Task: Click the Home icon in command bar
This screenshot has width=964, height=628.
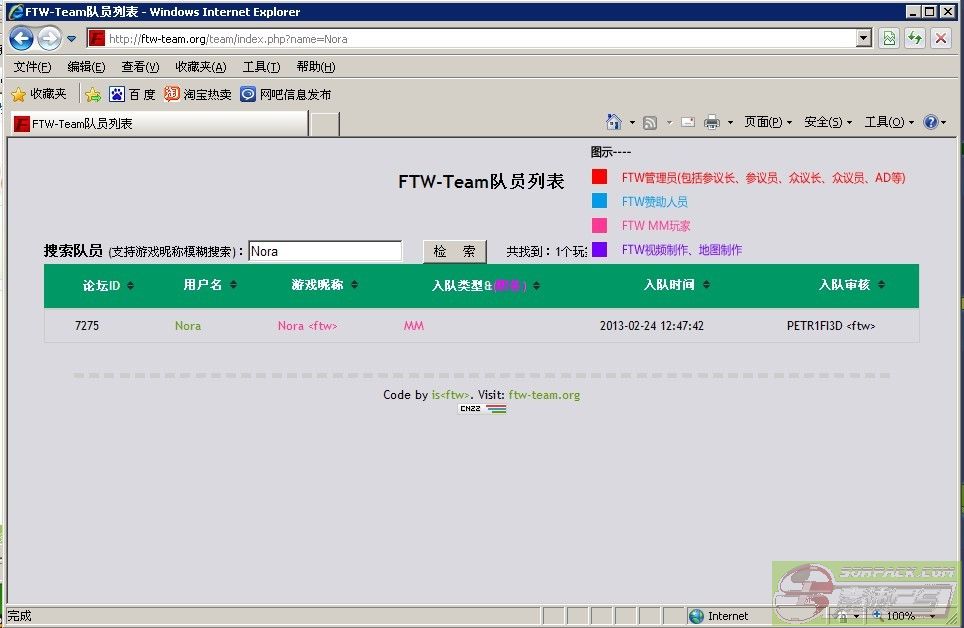Action: 614,122
